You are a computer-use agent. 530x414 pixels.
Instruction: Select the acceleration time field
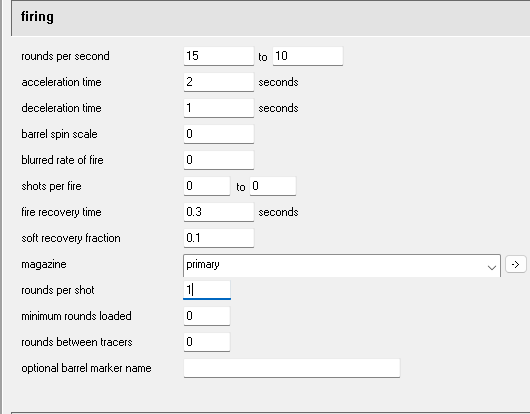[219, 82]
